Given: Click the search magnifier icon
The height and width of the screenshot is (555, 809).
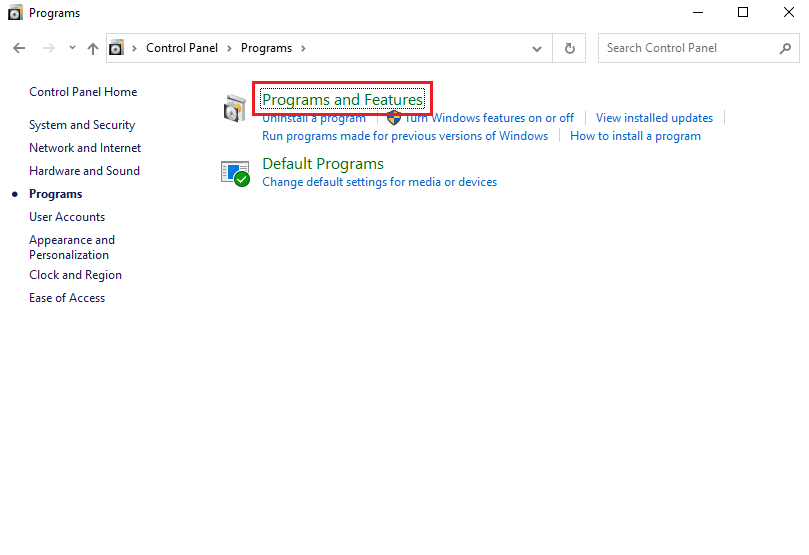Looking at the screenshot, I should click(x=785, y=48).
